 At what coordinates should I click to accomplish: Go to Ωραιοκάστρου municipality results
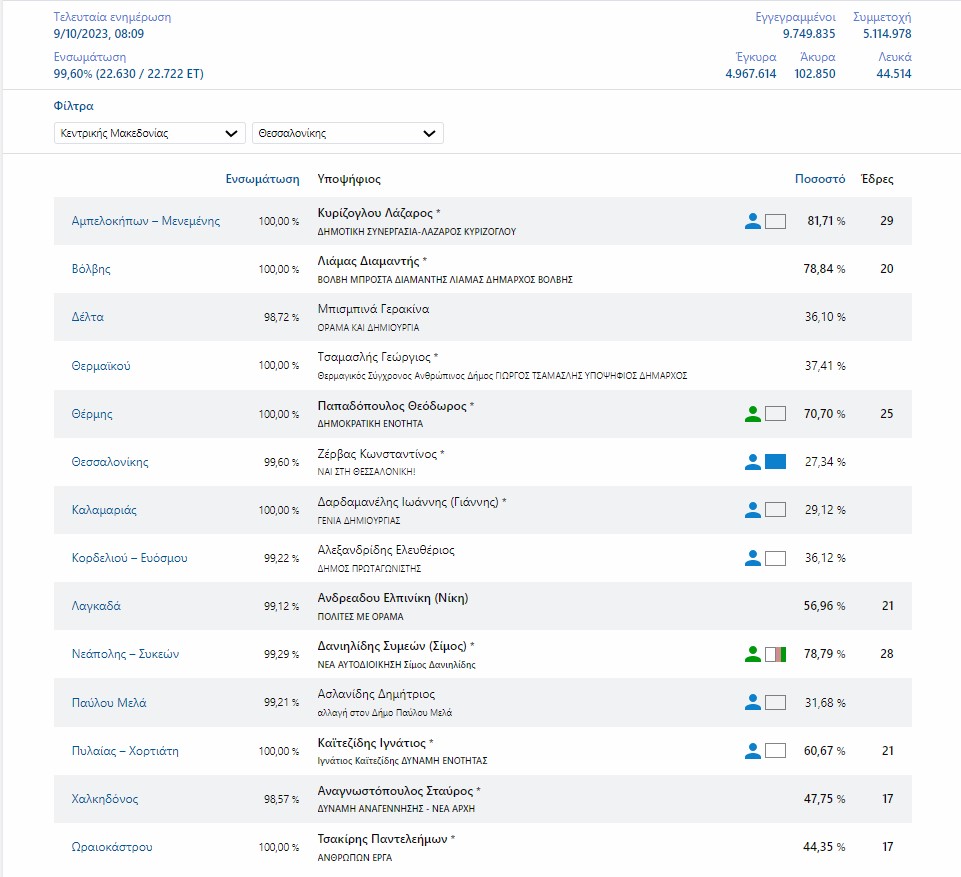pyautogui.click(x=112, y=847)
